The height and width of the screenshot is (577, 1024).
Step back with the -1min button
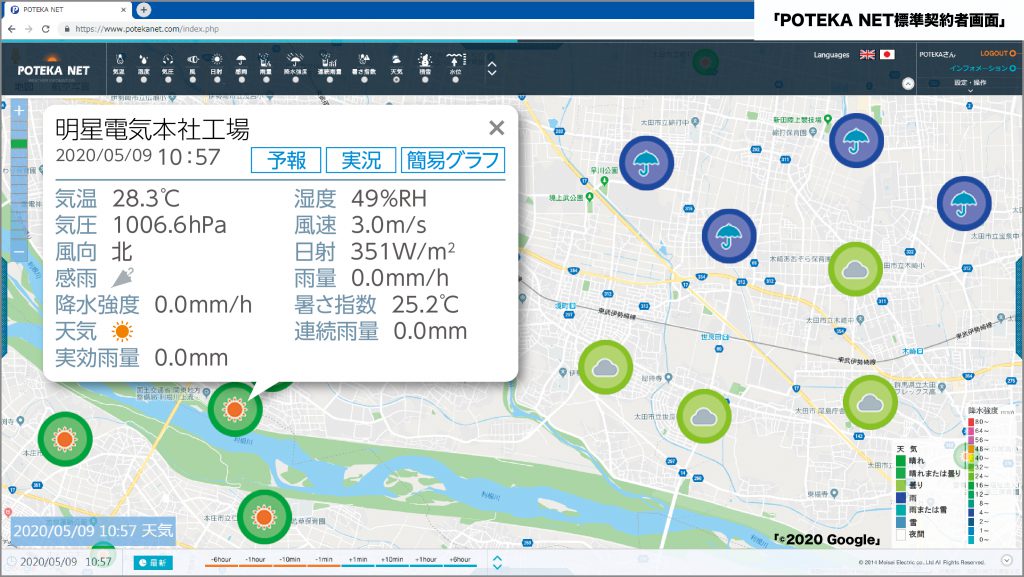pyautogui.click(x=324, y=560)
